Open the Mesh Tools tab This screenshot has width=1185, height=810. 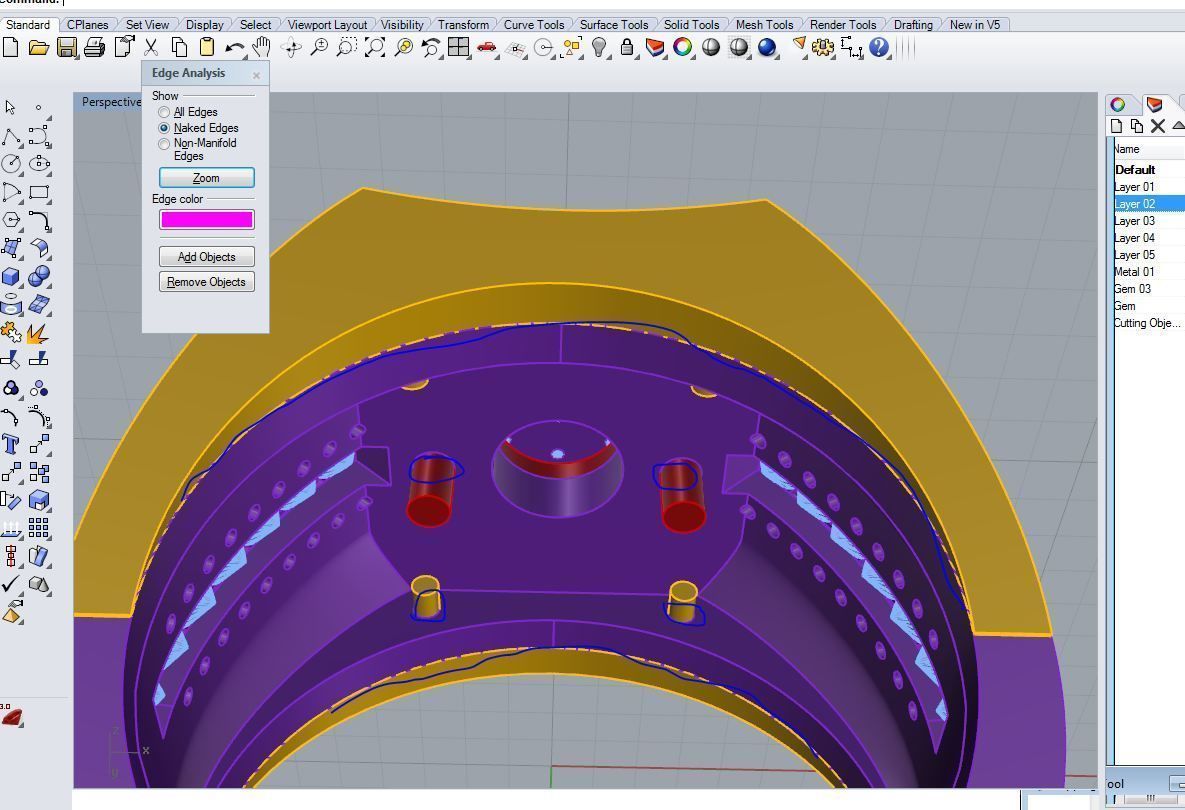pyautogui.click(x=764, y=25)
